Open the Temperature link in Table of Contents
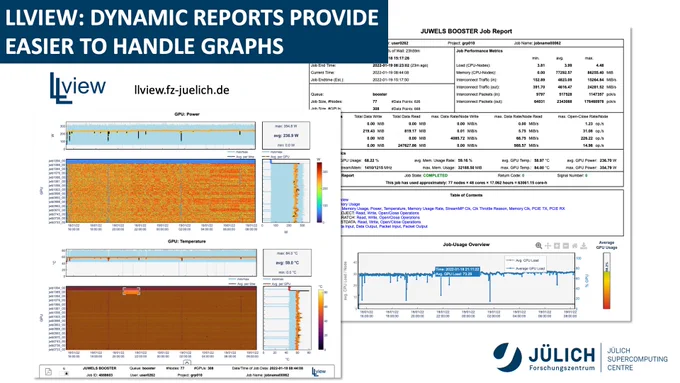680x383 pixels. point(395,209)
